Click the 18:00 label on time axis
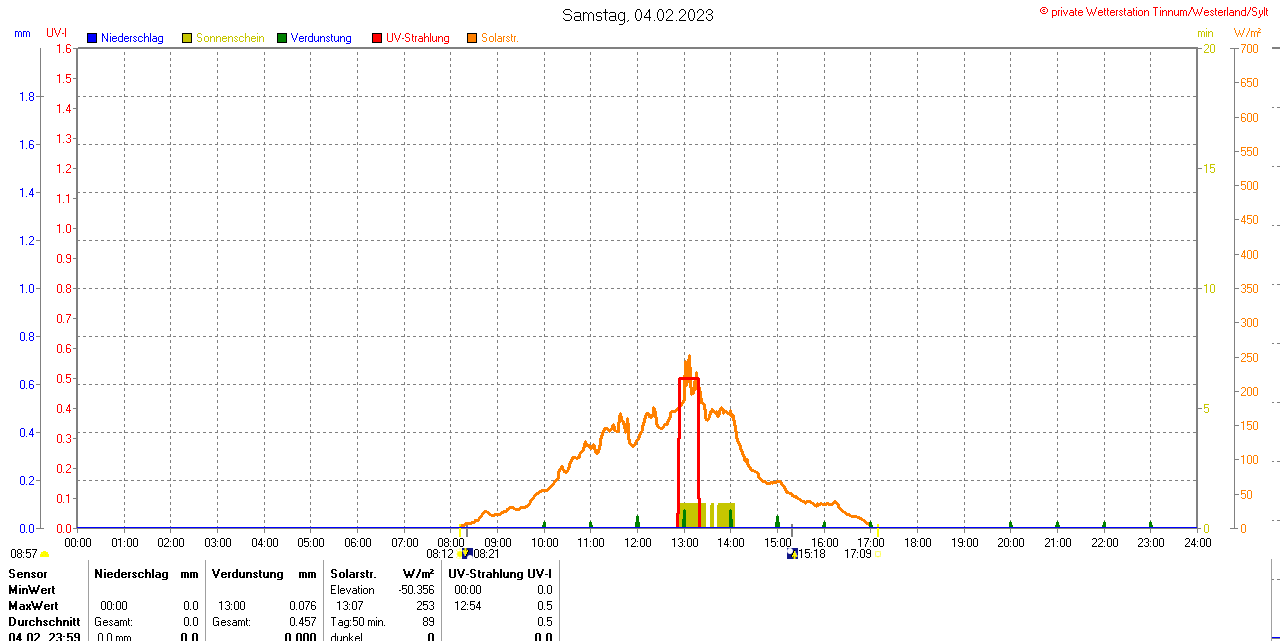The width and height of the screenshot is (1280, 641). pyautogui.click(x=918, y=543)
